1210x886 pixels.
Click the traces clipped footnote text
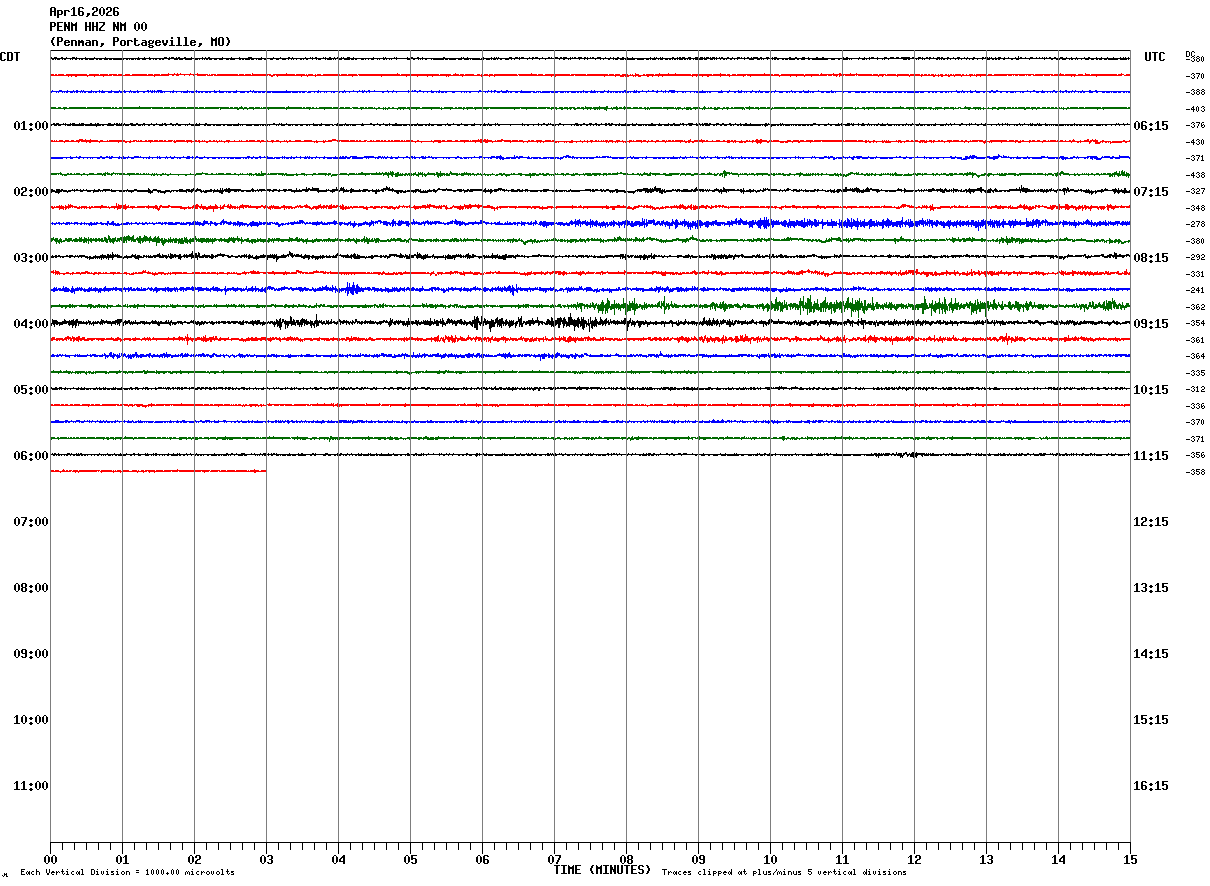[x=784, y=873]
